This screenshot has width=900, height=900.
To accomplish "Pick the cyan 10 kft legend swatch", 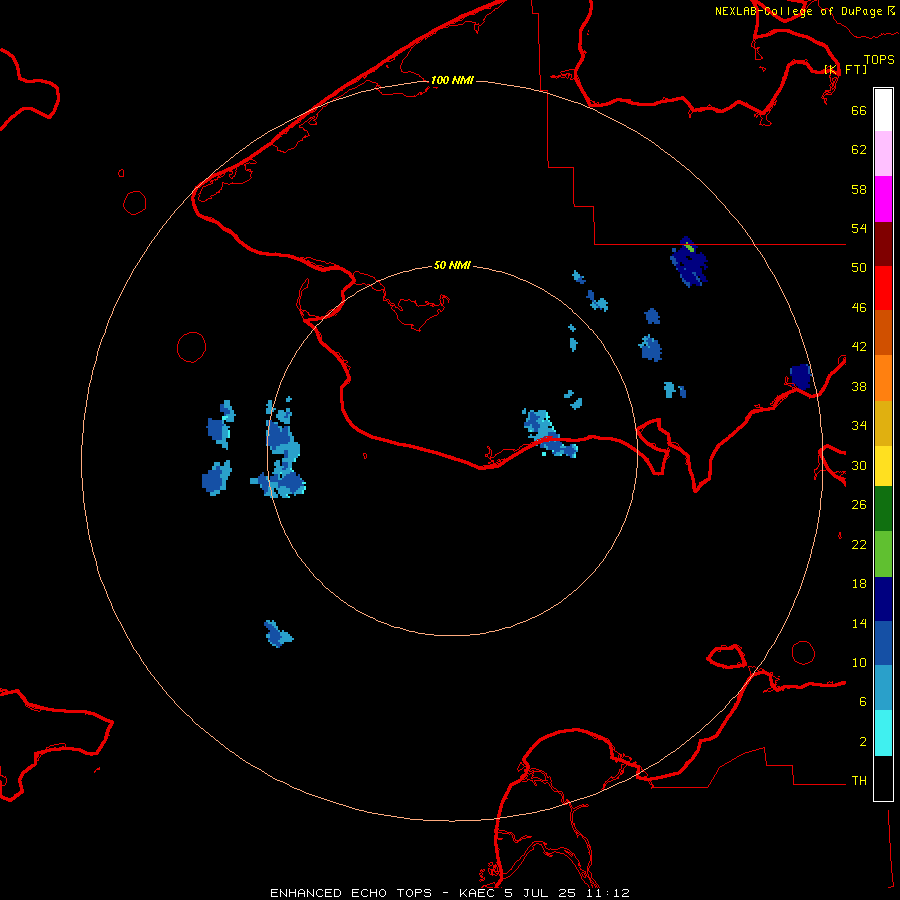I will (x=883, y=733).
